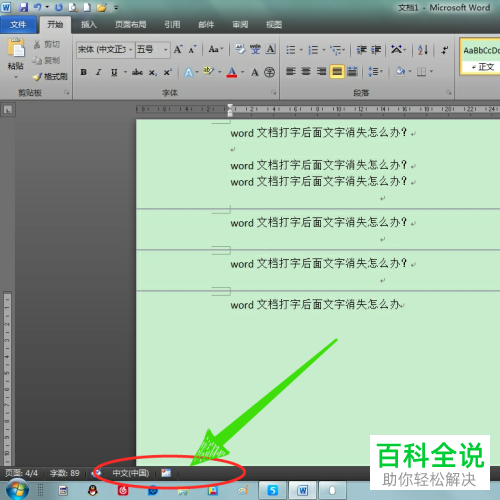Open the font size dropdown (五号)
This screenshot has width=500, height=500.
point(165,50)
